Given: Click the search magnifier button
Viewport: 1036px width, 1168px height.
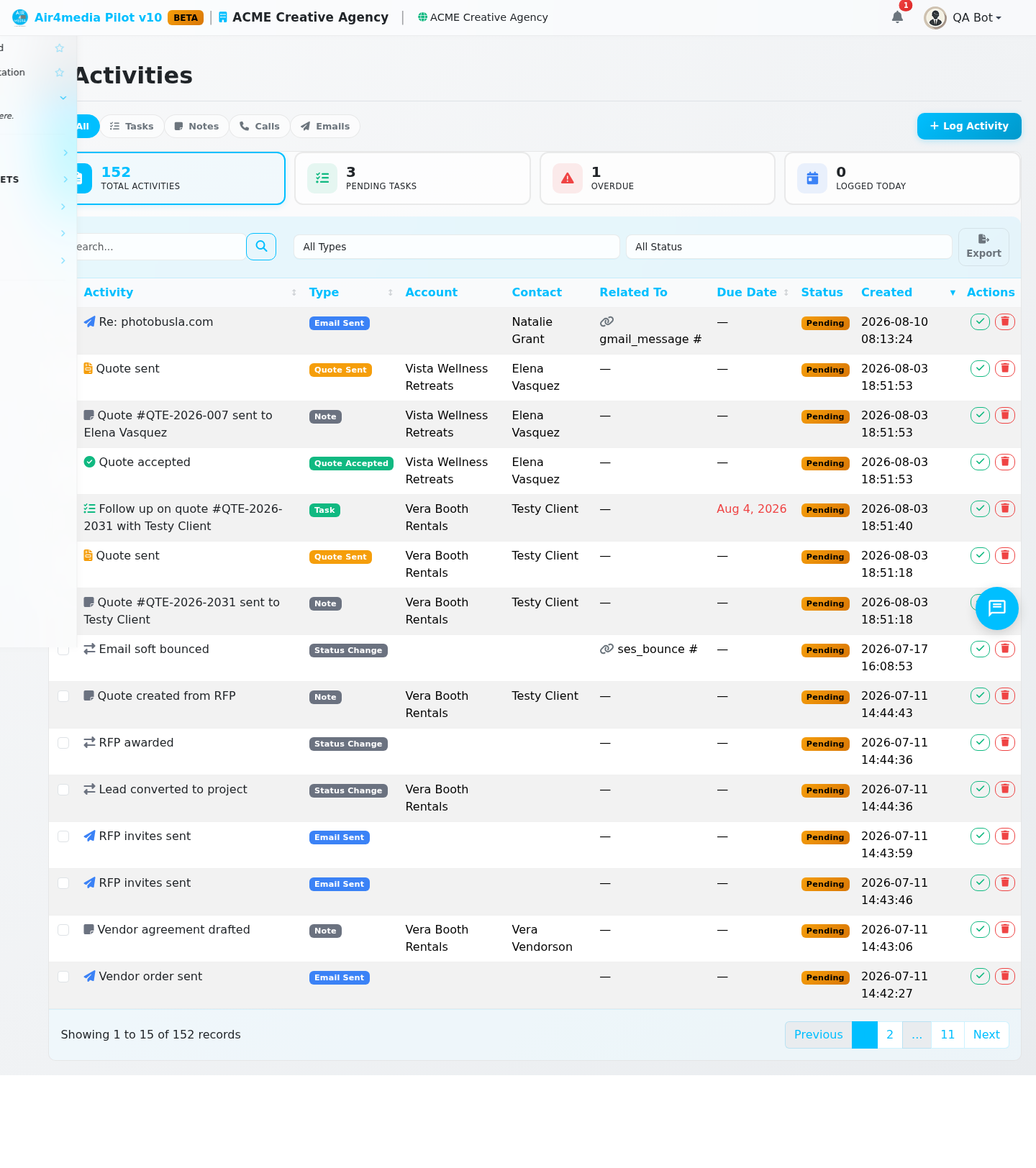Looking at the screenshot, I should point(261,247).
